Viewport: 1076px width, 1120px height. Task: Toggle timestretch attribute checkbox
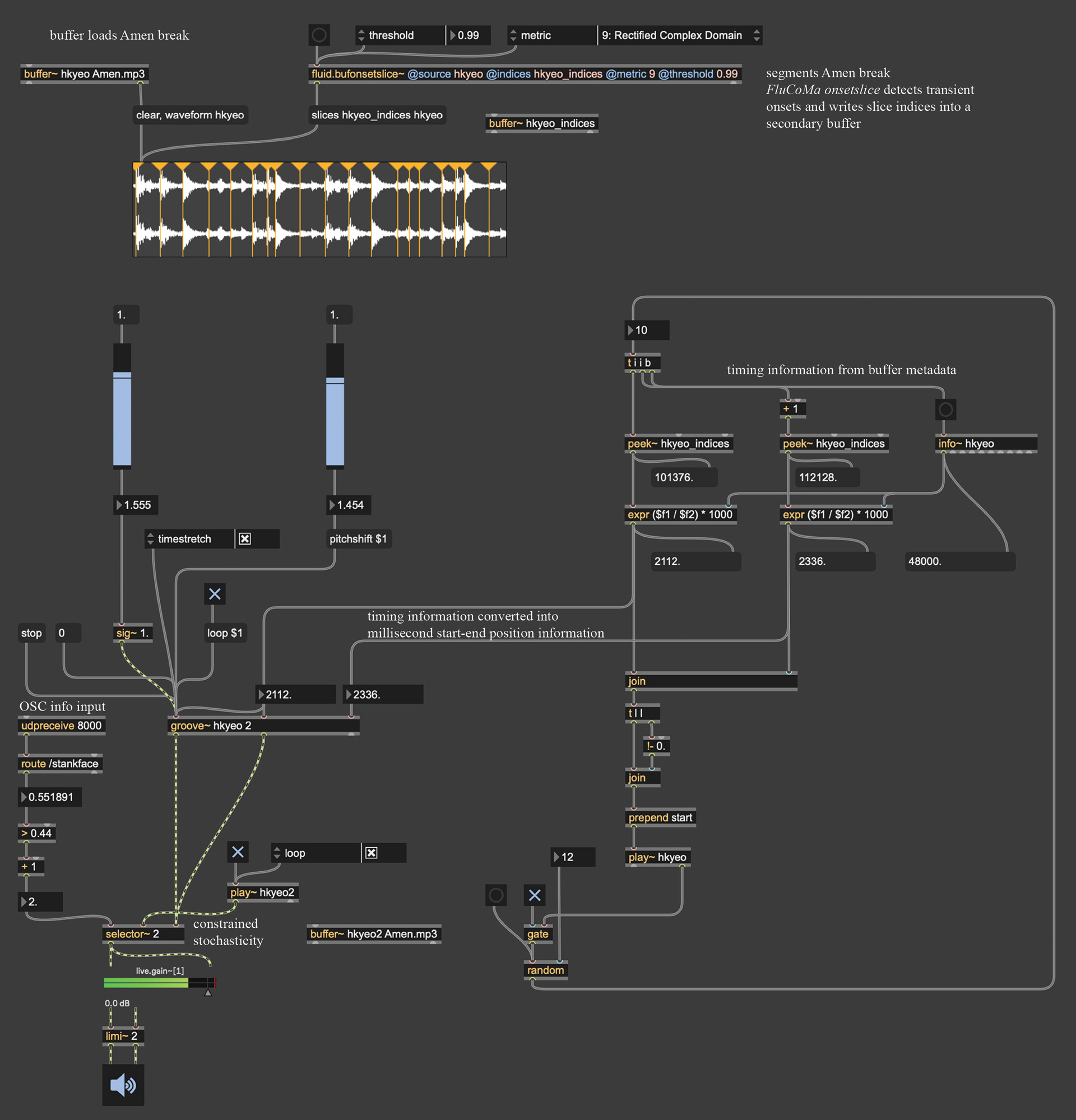(x=245, y=539)
